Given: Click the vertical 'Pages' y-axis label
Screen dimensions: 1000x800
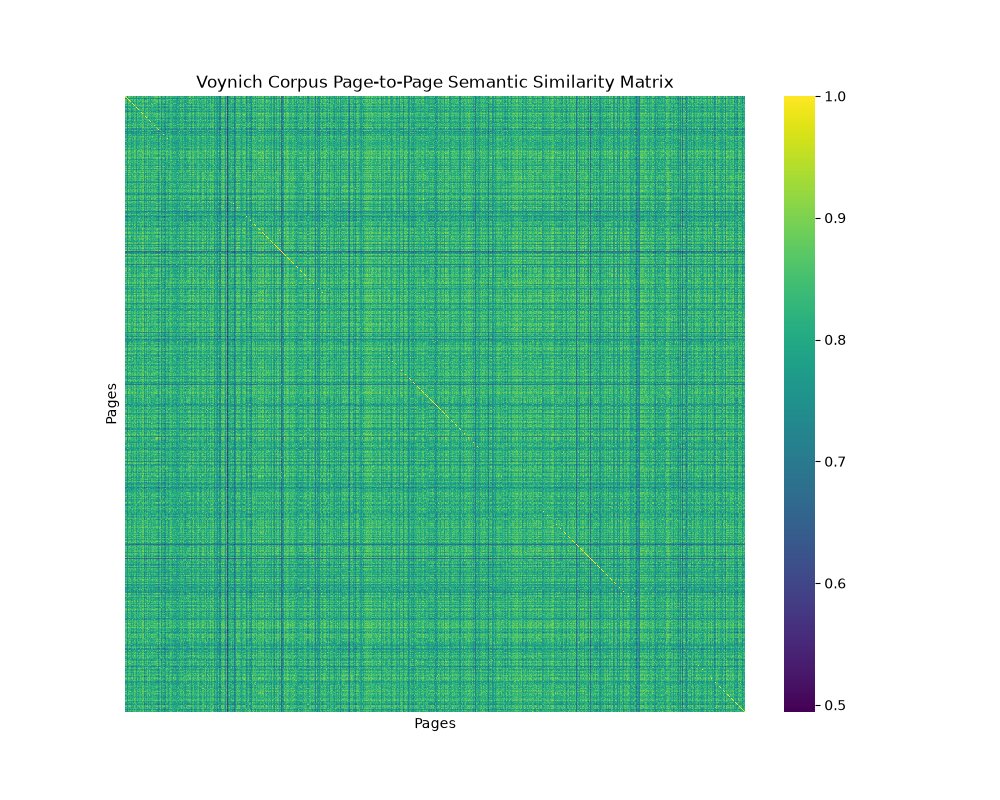Looking at the screenshot, I should tap(112, 403).
